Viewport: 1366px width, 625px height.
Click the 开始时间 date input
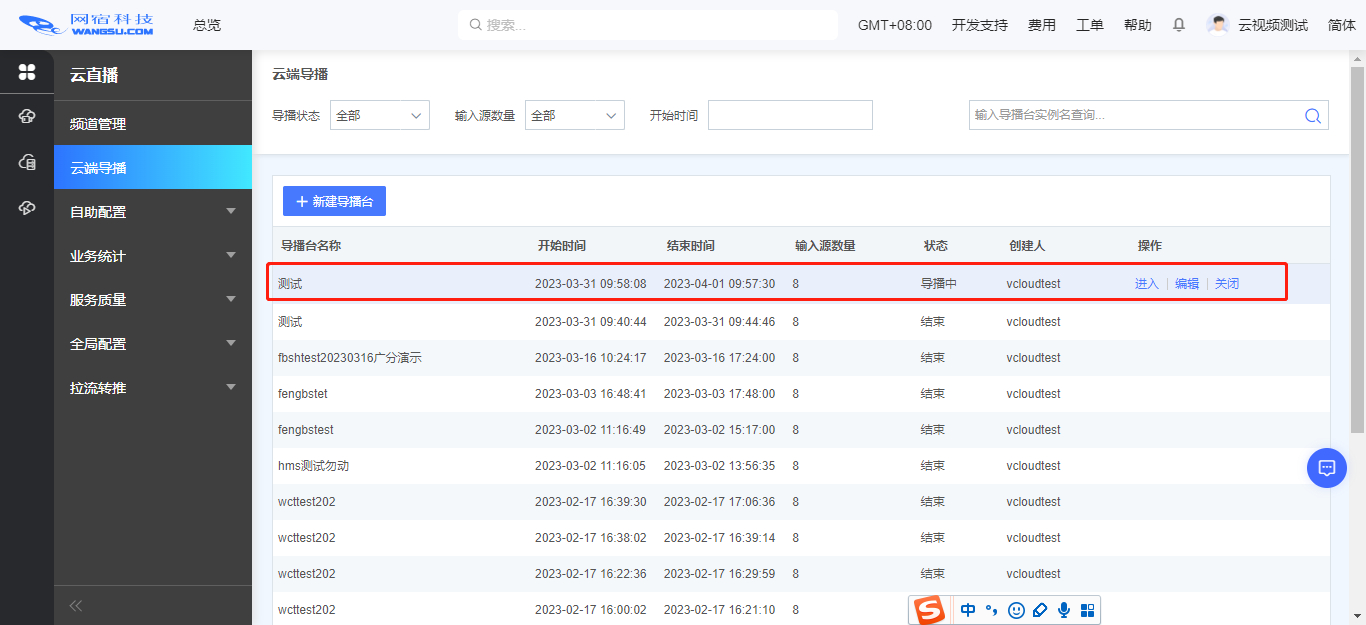pyautogui.click(x=790, y=116)
